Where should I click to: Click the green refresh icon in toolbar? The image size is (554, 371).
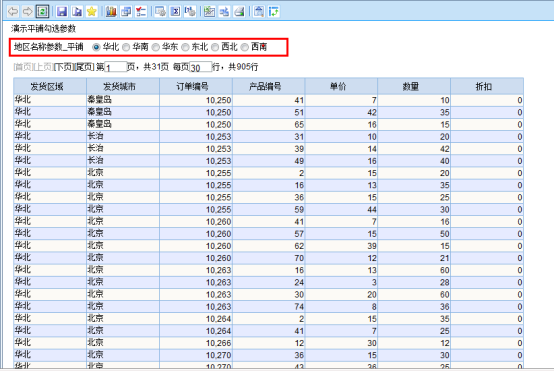point(42,12)
